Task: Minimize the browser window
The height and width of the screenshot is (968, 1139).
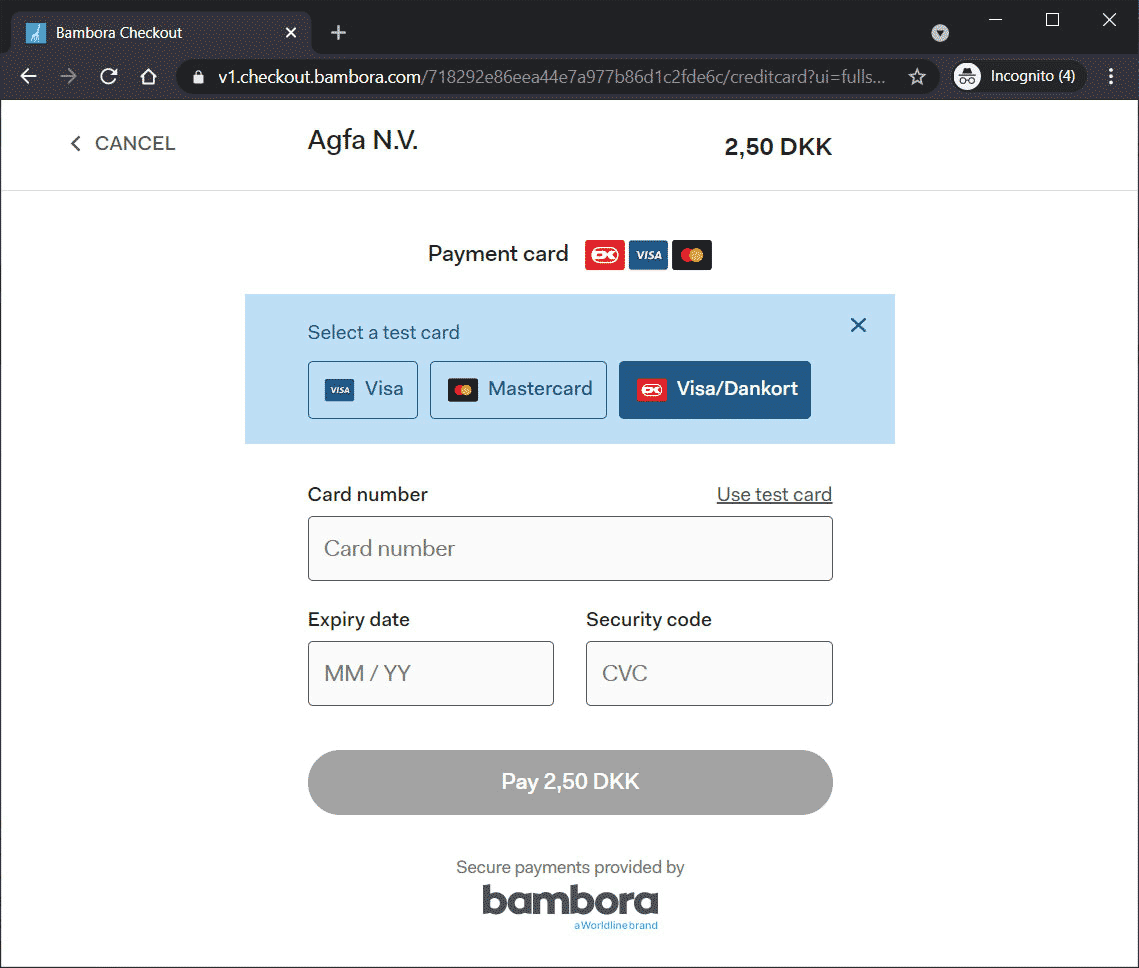Action: [x=996, y=20]
